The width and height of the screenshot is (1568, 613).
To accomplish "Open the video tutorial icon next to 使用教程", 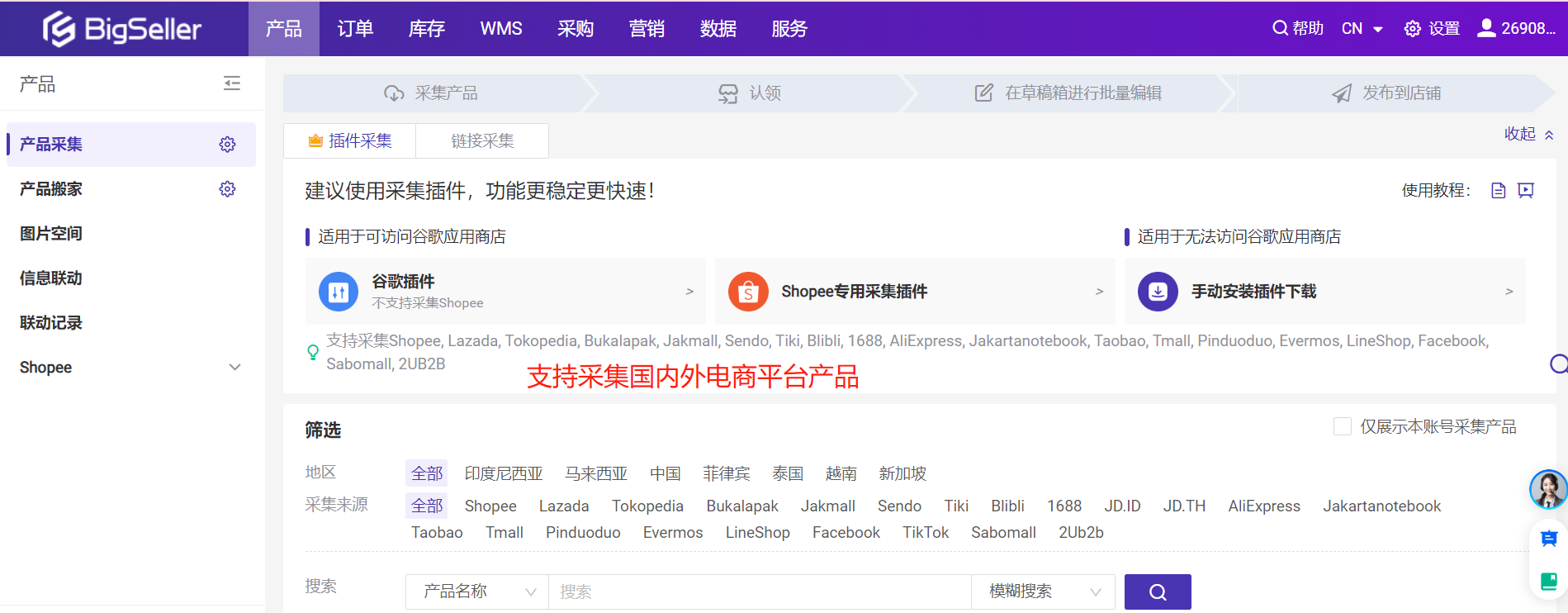I will click(x=1526, y=191).
